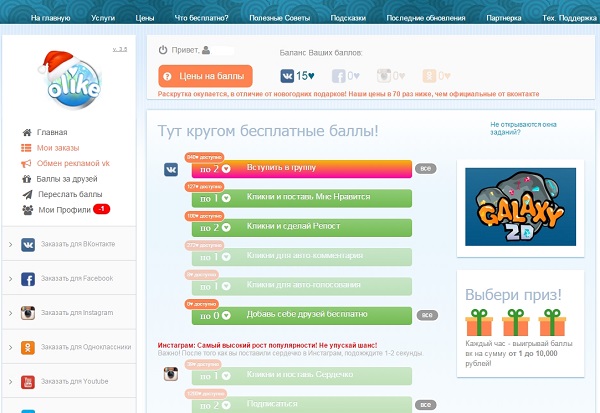
Task: Open heart dropdown on Мне Нравится row
Action: (x=226, y=198)
